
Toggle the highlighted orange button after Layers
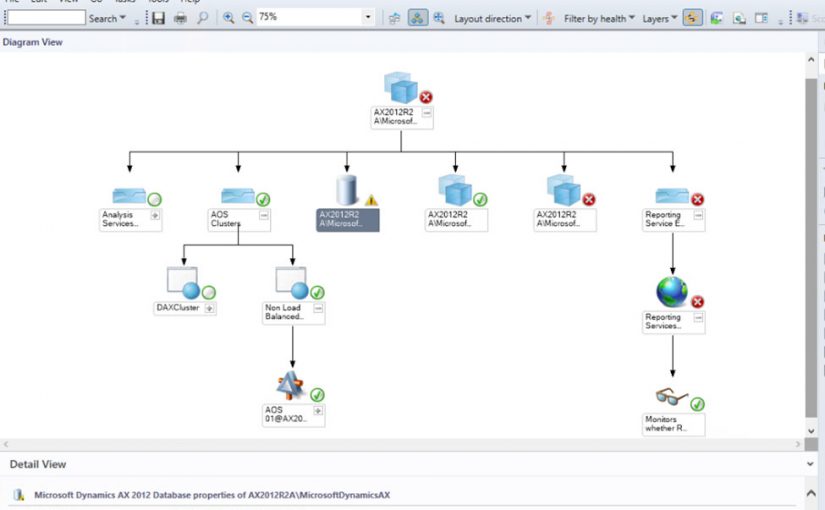coord(692,18)
